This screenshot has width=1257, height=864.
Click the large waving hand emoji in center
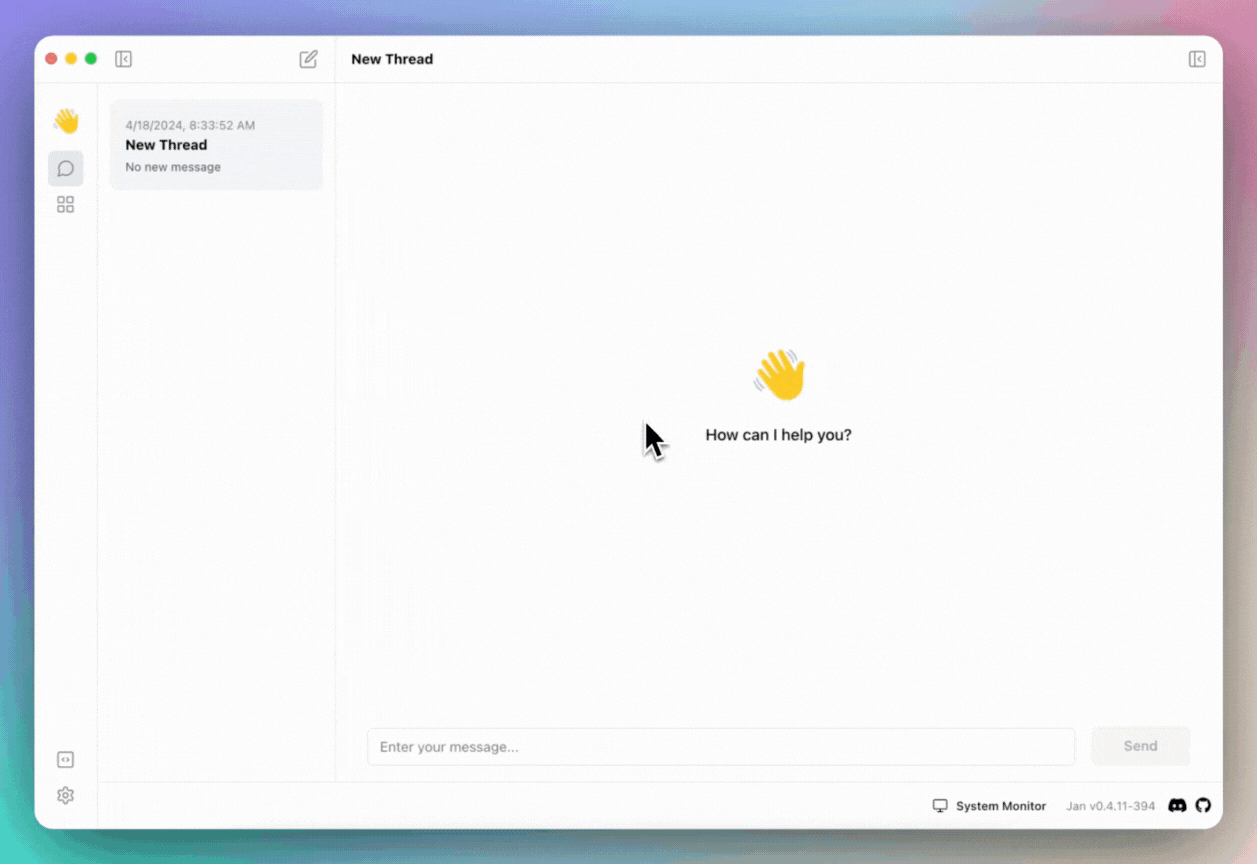779,376
